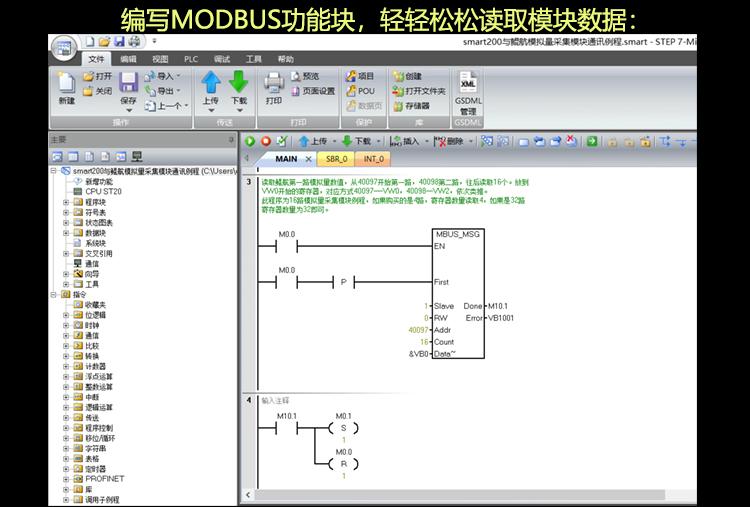This screenshot has width=750, height=507.
Task: Click the green RUN button in editor toolbar
Action: [x=251, y=141]
